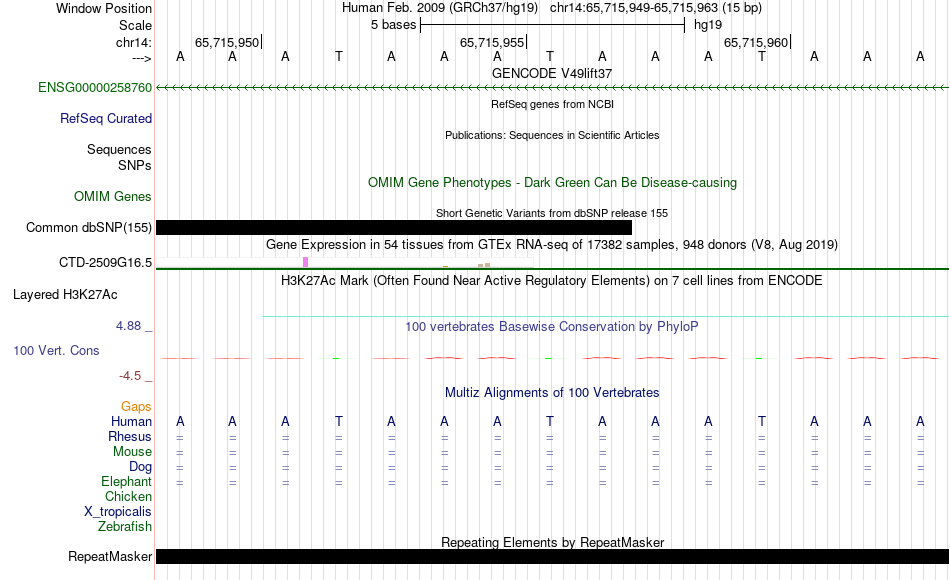Click the Gaps row label
The image size is (950, 580).
(x=136, y=406)
